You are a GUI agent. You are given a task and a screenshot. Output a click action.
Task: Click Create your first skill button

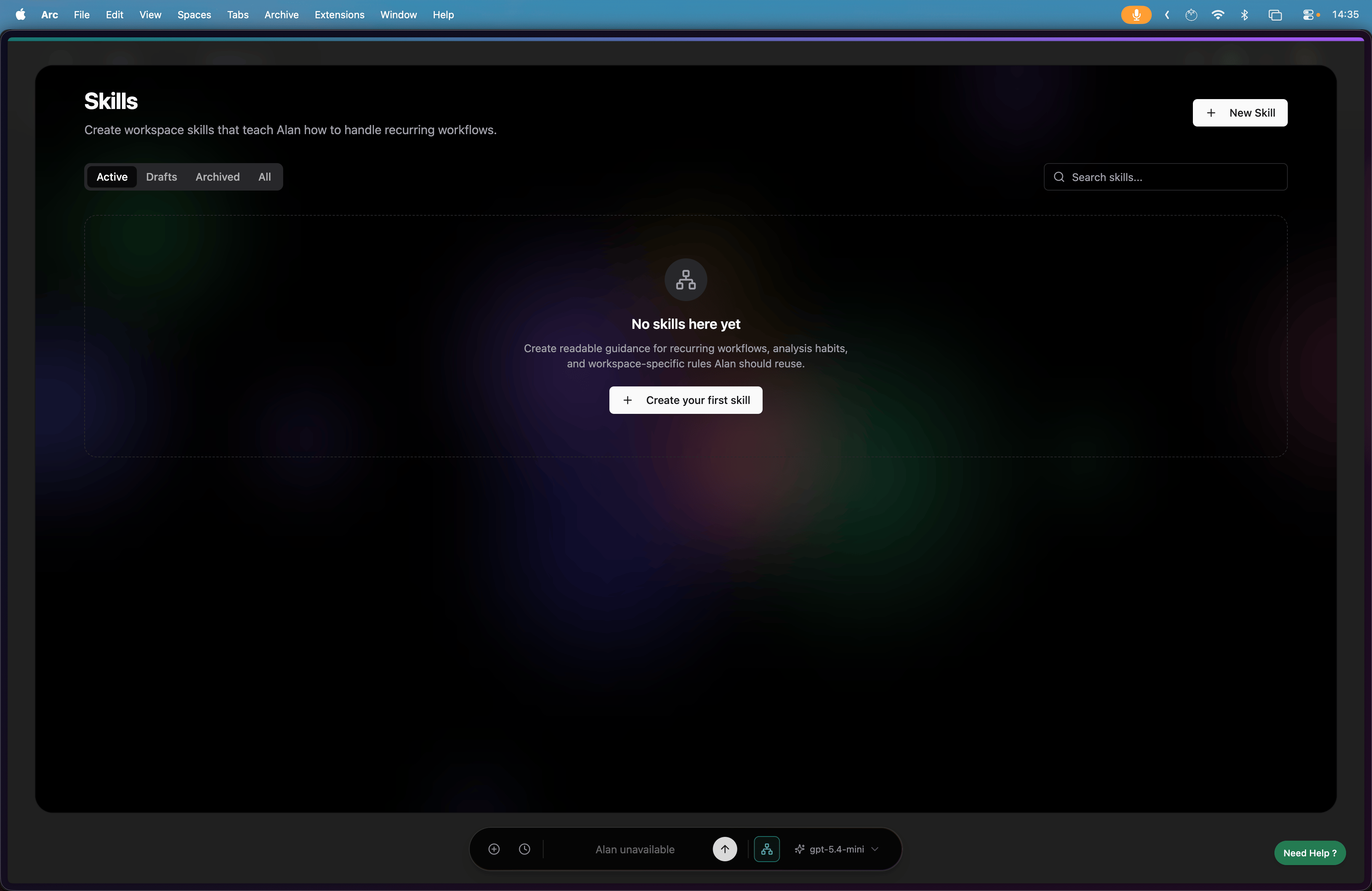pyautogui.click(x=685, y=400)
